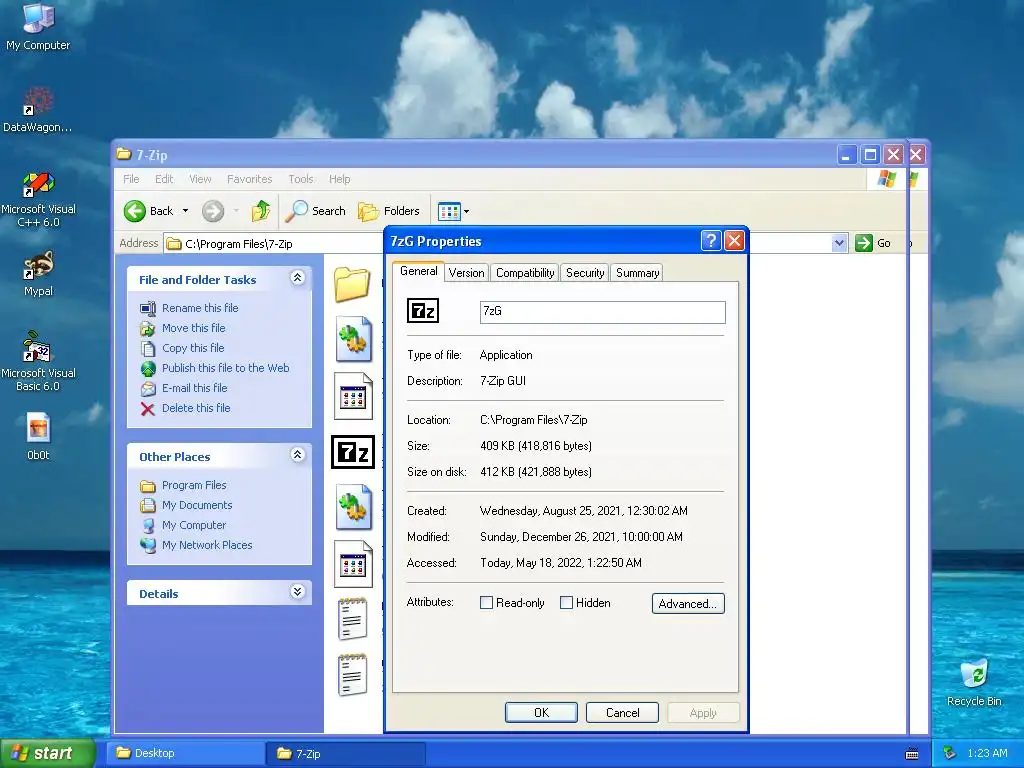
Task: Collapse the Other Places panel
Action: click(297, 455)
